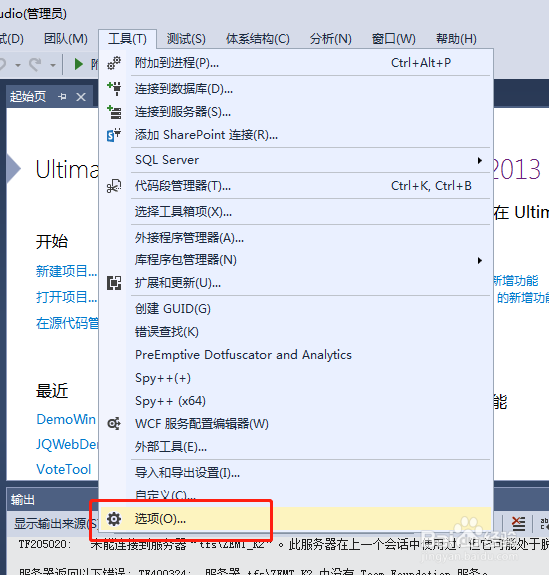Click the WCF Service Configuration Editor icon
The width and height of the screenshot is (549, 575).
(114, 424)
